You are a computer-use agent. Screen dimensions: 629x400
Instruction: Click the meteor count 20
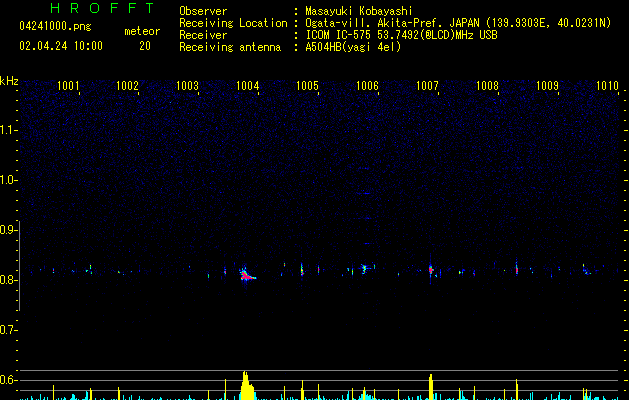tap(145, 46)
